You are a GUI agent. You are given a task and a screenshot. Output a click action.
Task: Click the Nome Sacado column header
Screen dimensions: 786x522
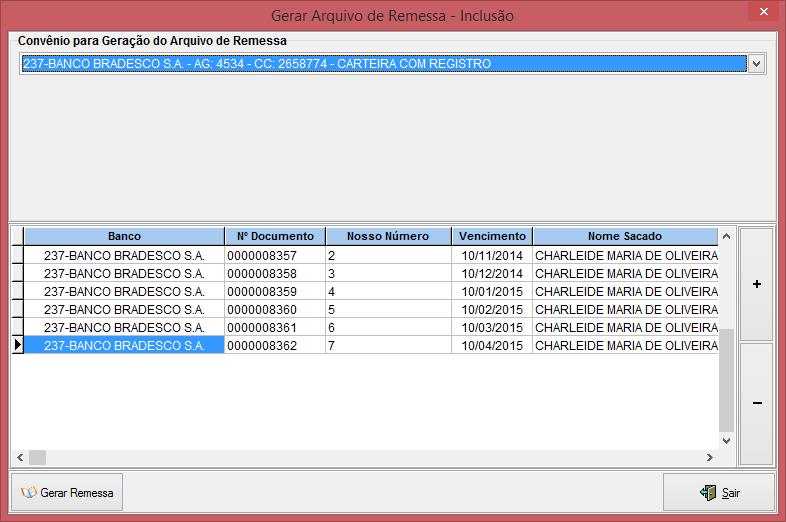(624, 236)
